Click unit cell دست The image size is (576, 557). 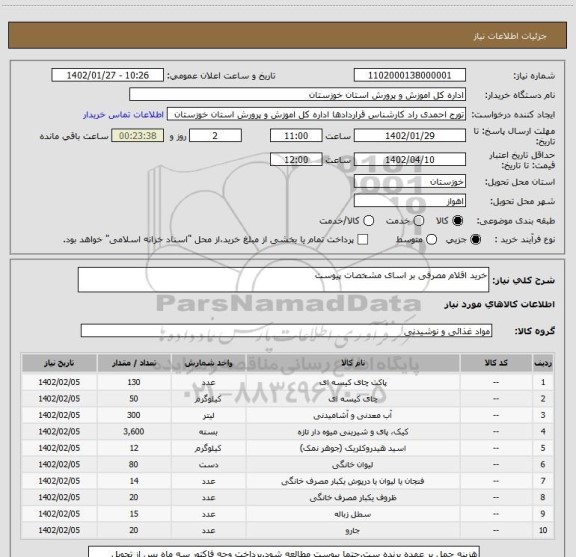click(208, 465)
